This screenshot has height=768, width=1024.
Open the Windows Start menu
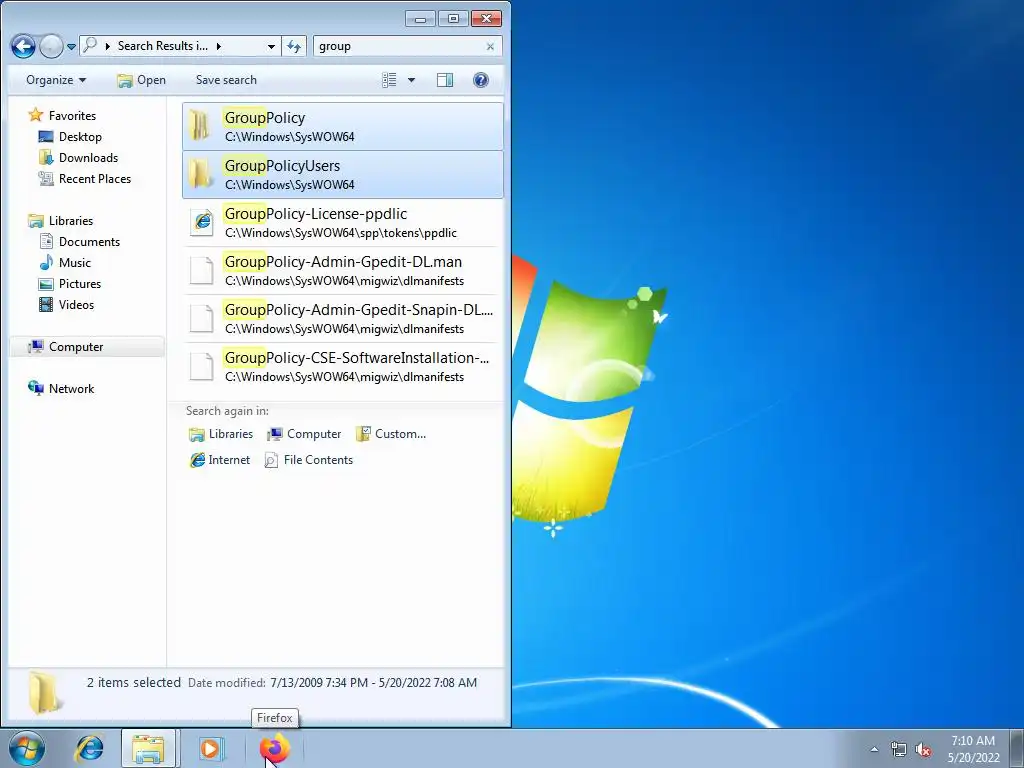(27, 748)
